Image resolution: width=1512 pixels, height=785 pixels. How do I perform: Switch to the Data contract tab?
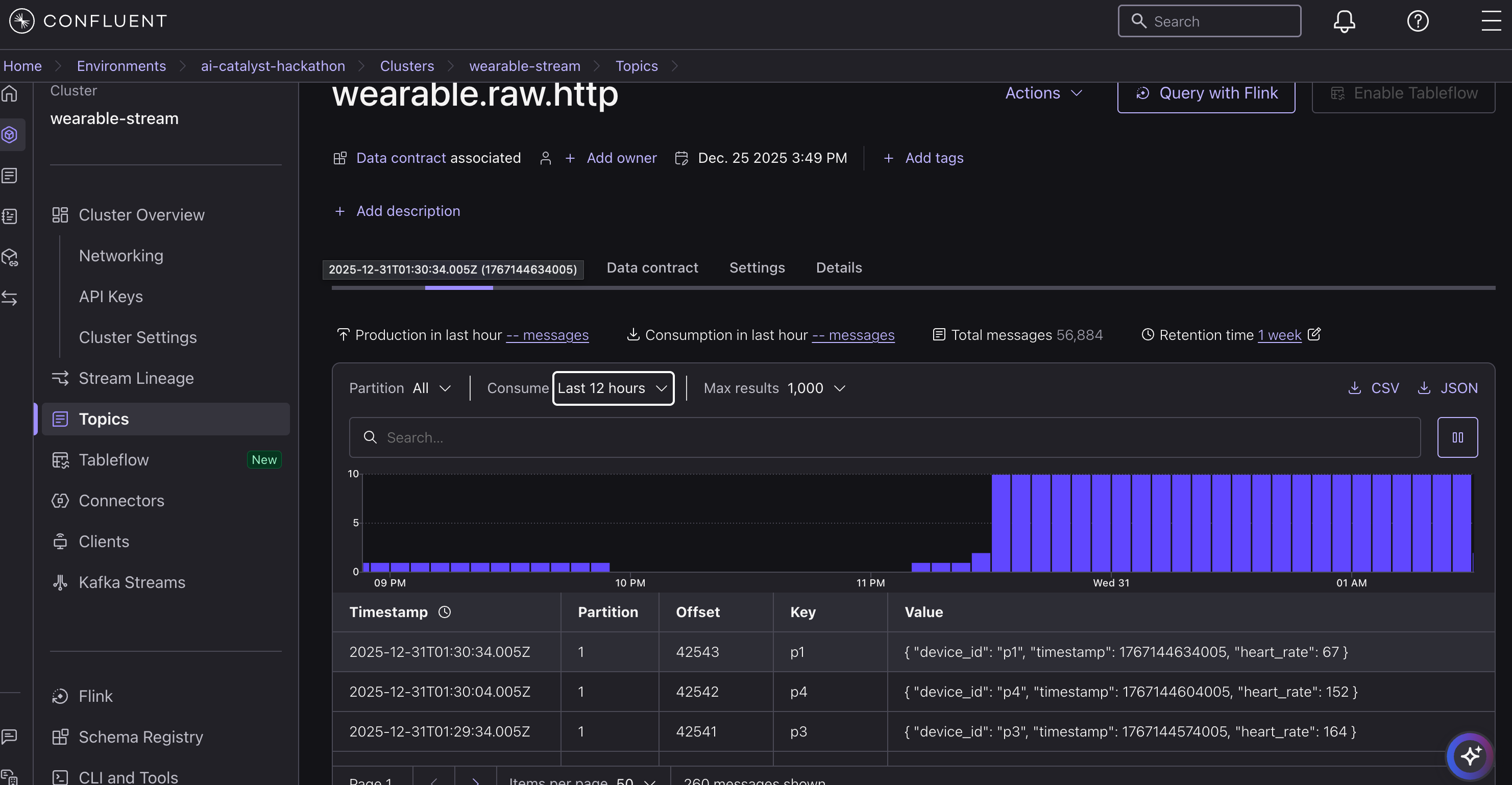click(x=652, y=267)
